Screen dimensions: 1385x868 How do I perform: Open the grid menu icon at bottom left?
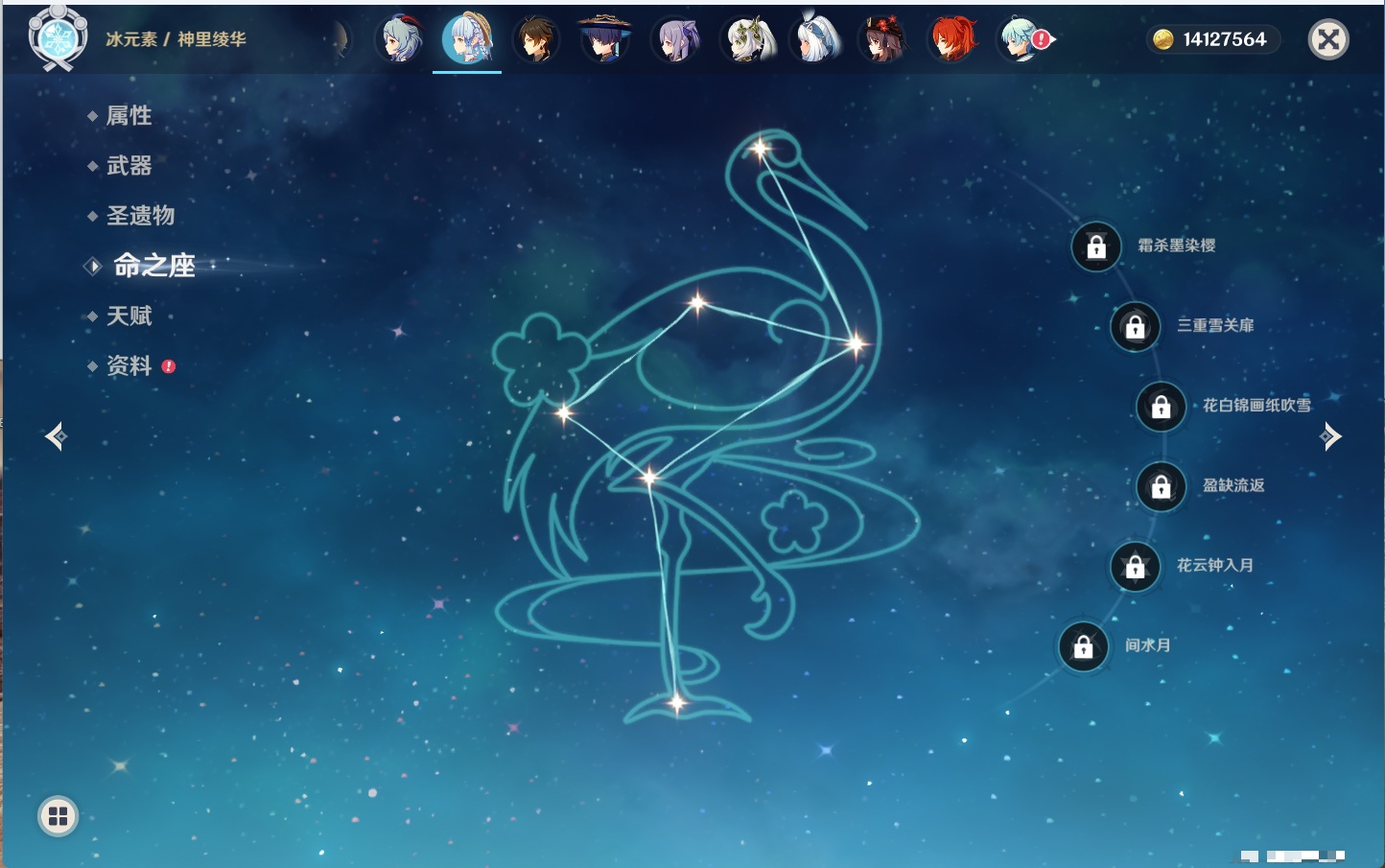pos(58,816)
